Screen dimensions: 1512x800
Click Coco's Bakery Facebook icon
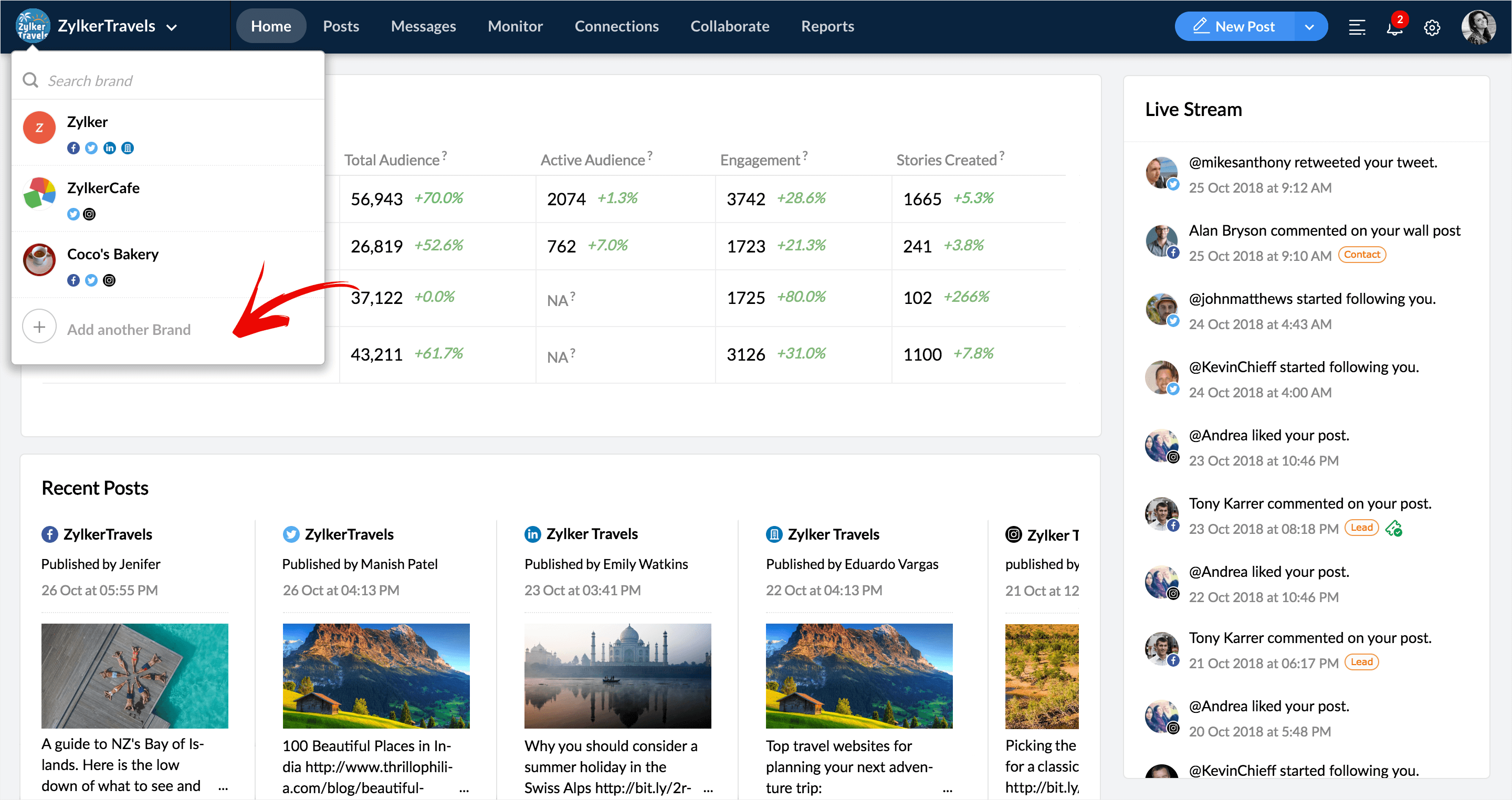tap(73, 280)
